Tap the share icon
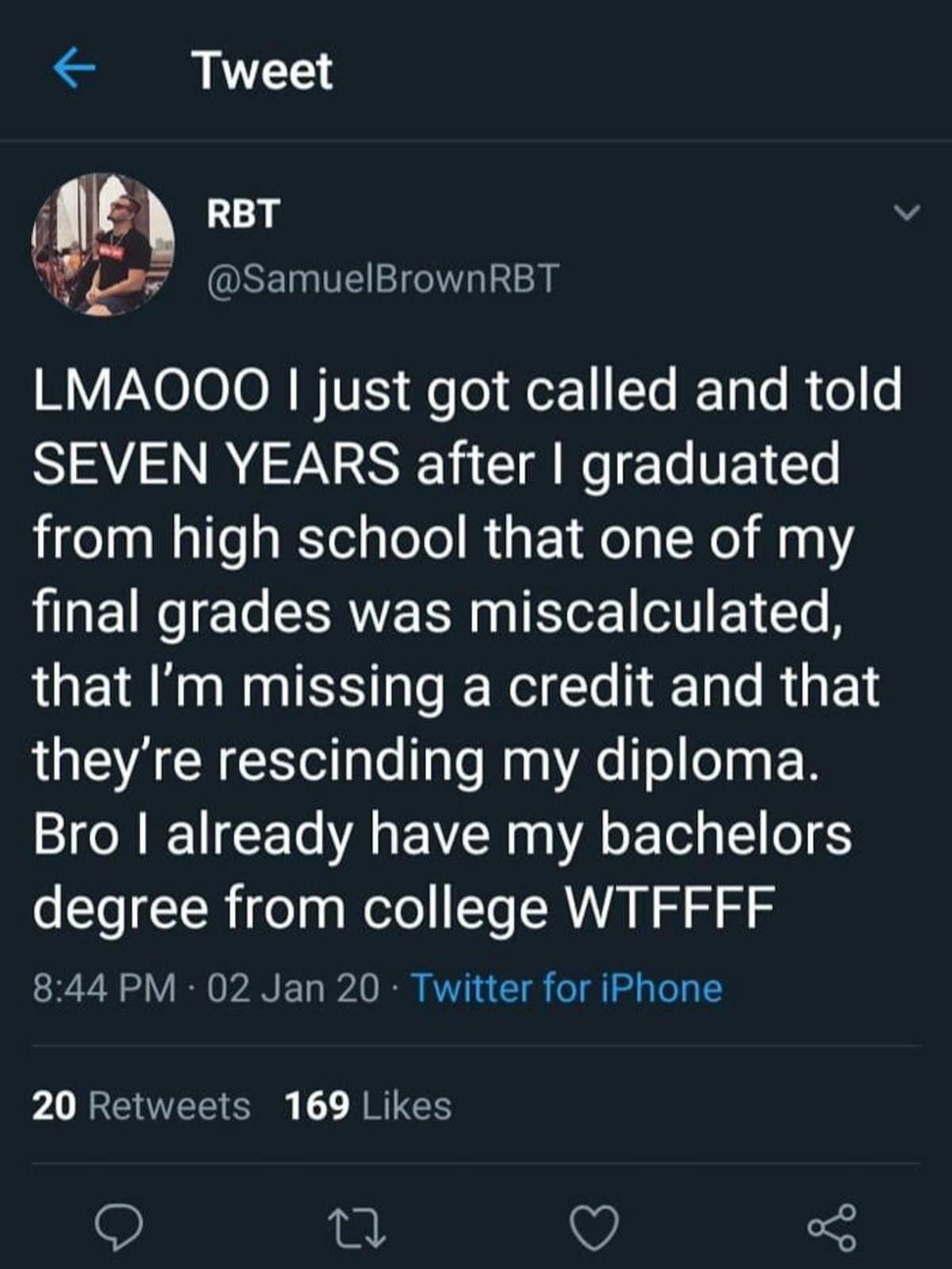952x1269 pixels. [832, 1228]
